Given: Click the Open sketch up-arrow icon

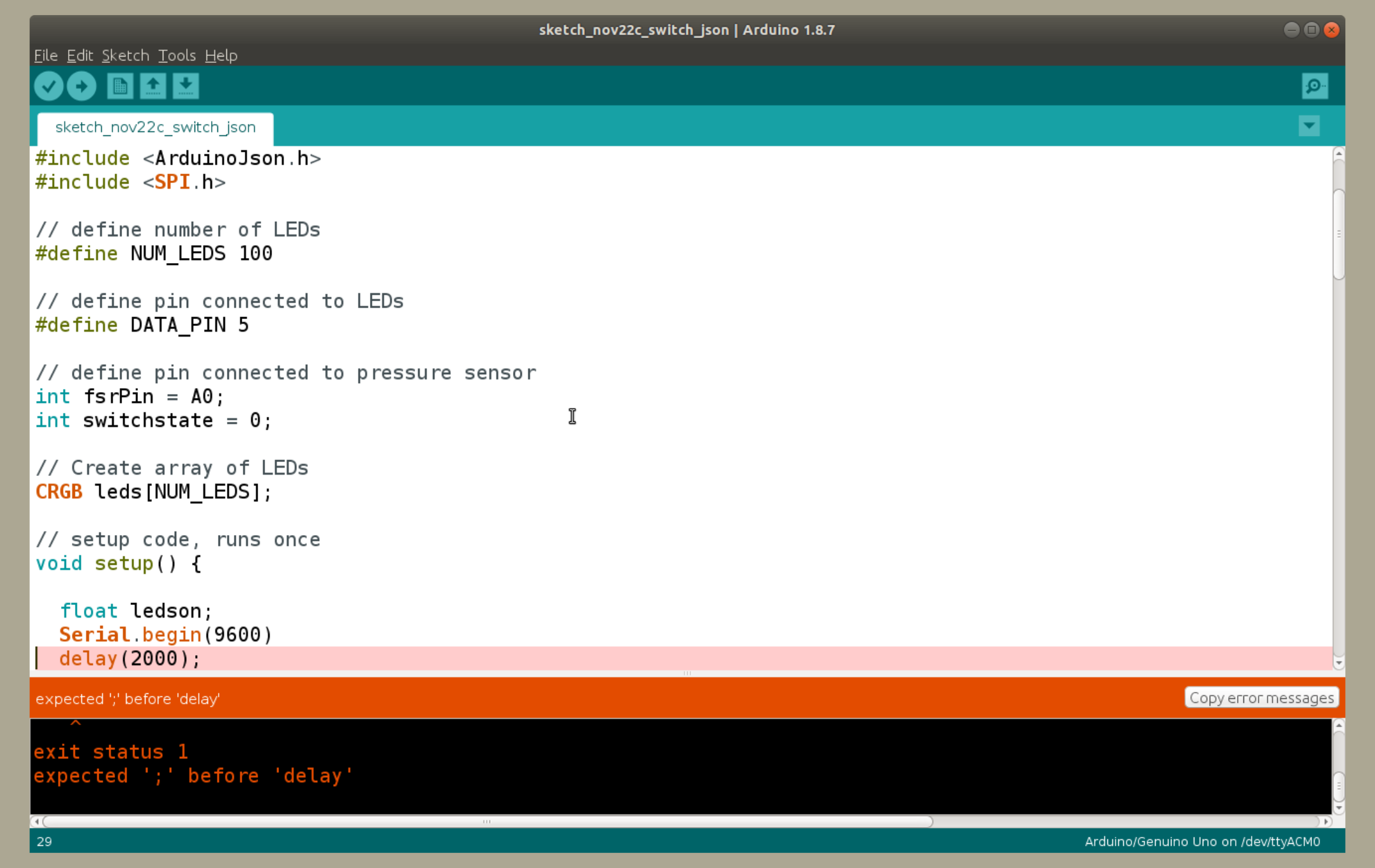Looking at the screenshot, I should (153, 86).
